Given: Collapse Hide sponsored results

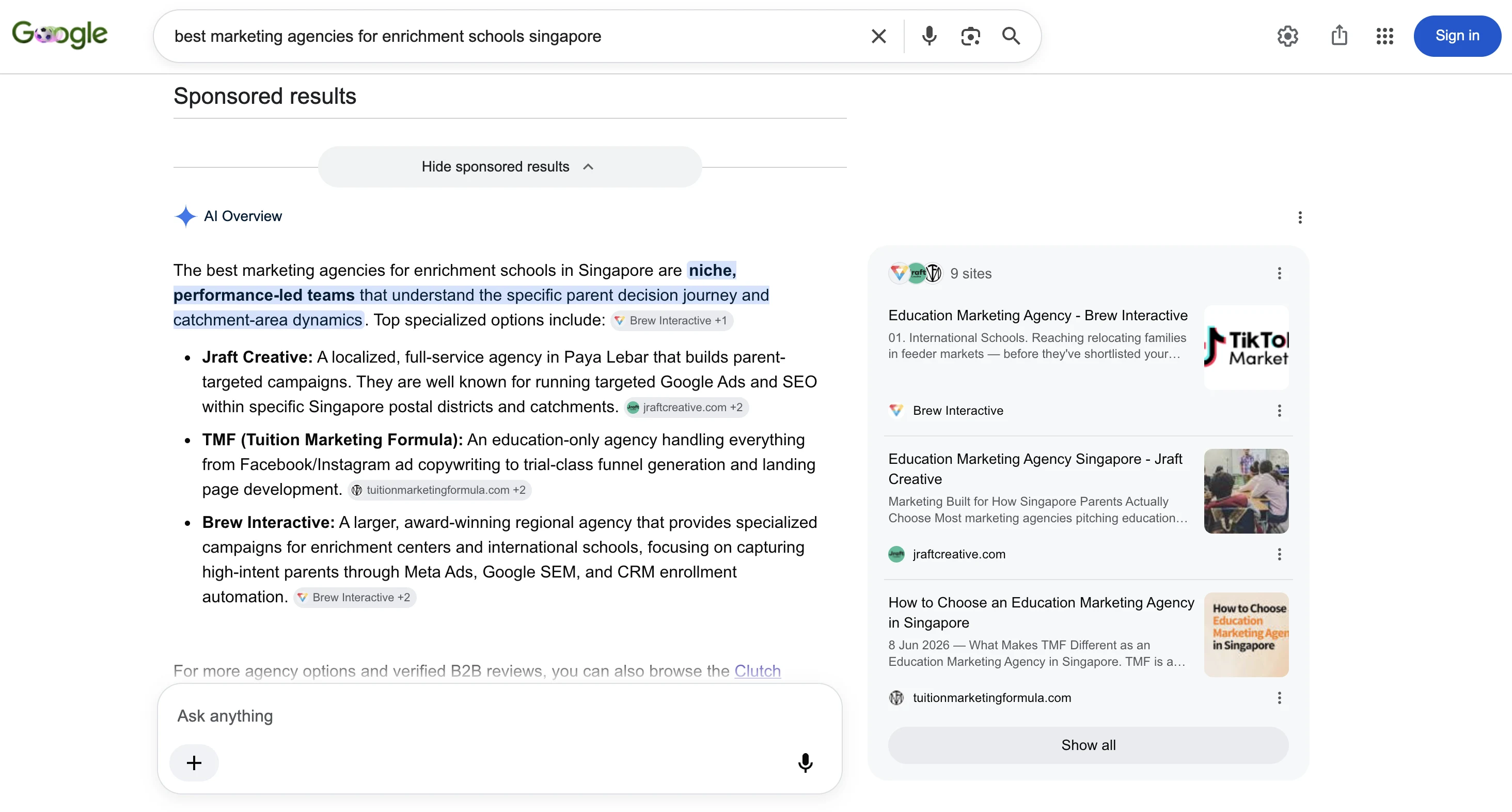Looking at the screenshot, I should (510, 167).
